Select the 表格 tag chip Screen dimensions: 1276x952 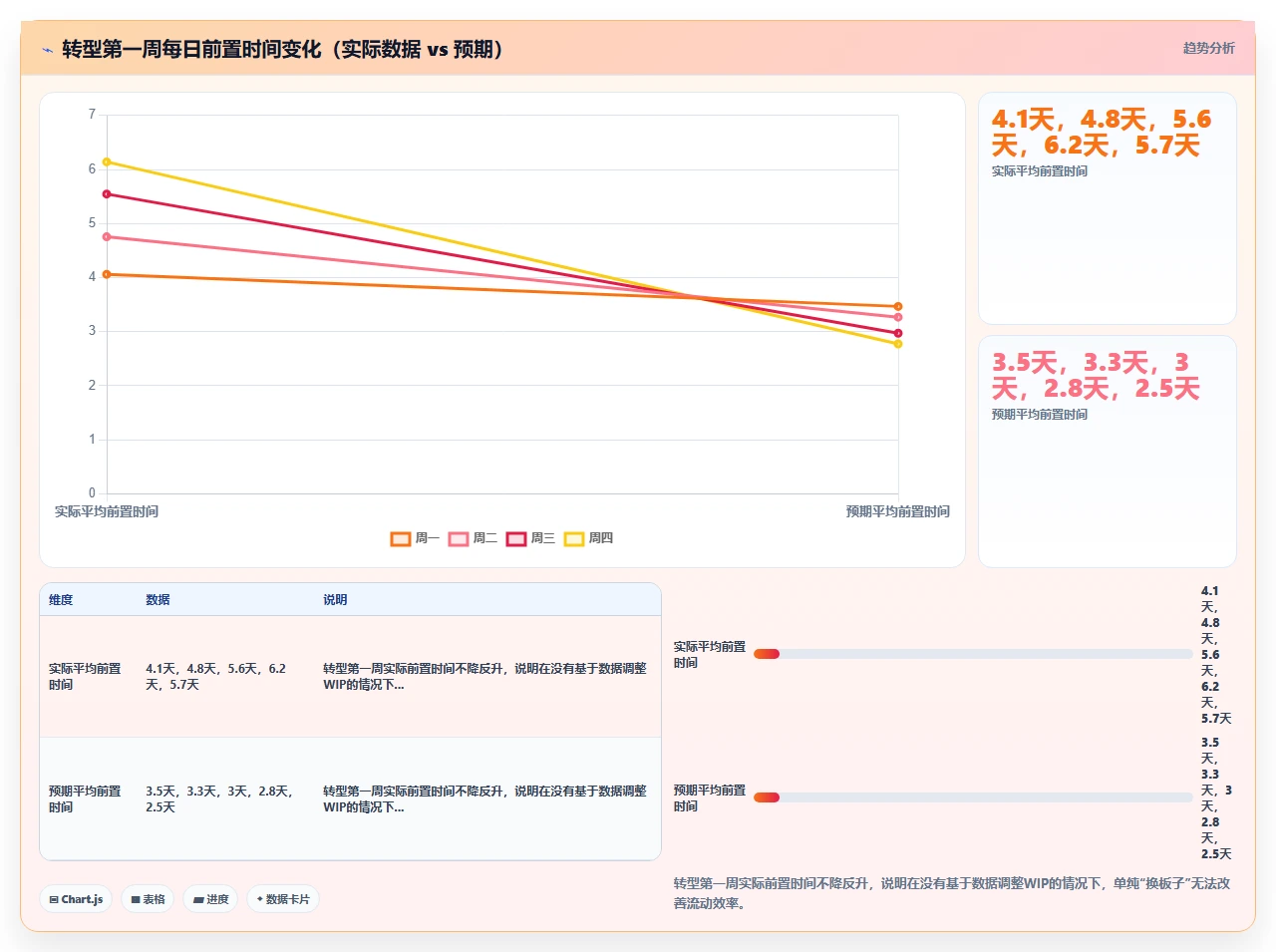pos(148,899)
